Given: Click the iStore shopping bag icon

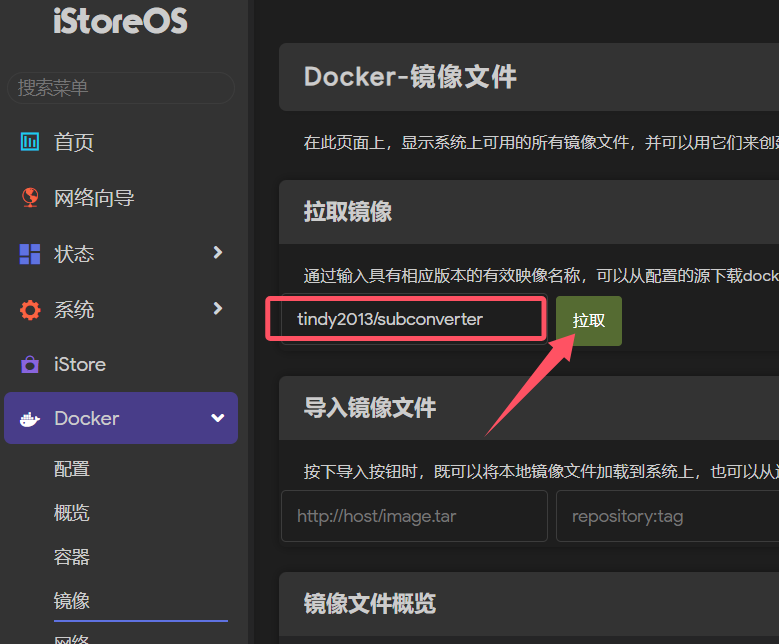Looking at the screenshot, I should click(x=30, y=365).
